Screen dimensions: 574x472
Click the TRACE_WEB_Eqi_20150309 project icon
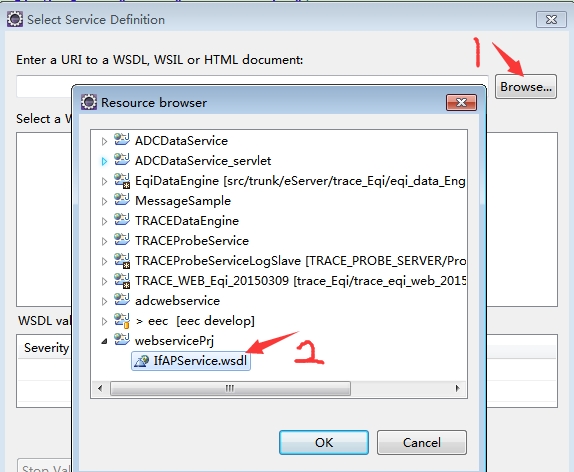click(122, 280)
